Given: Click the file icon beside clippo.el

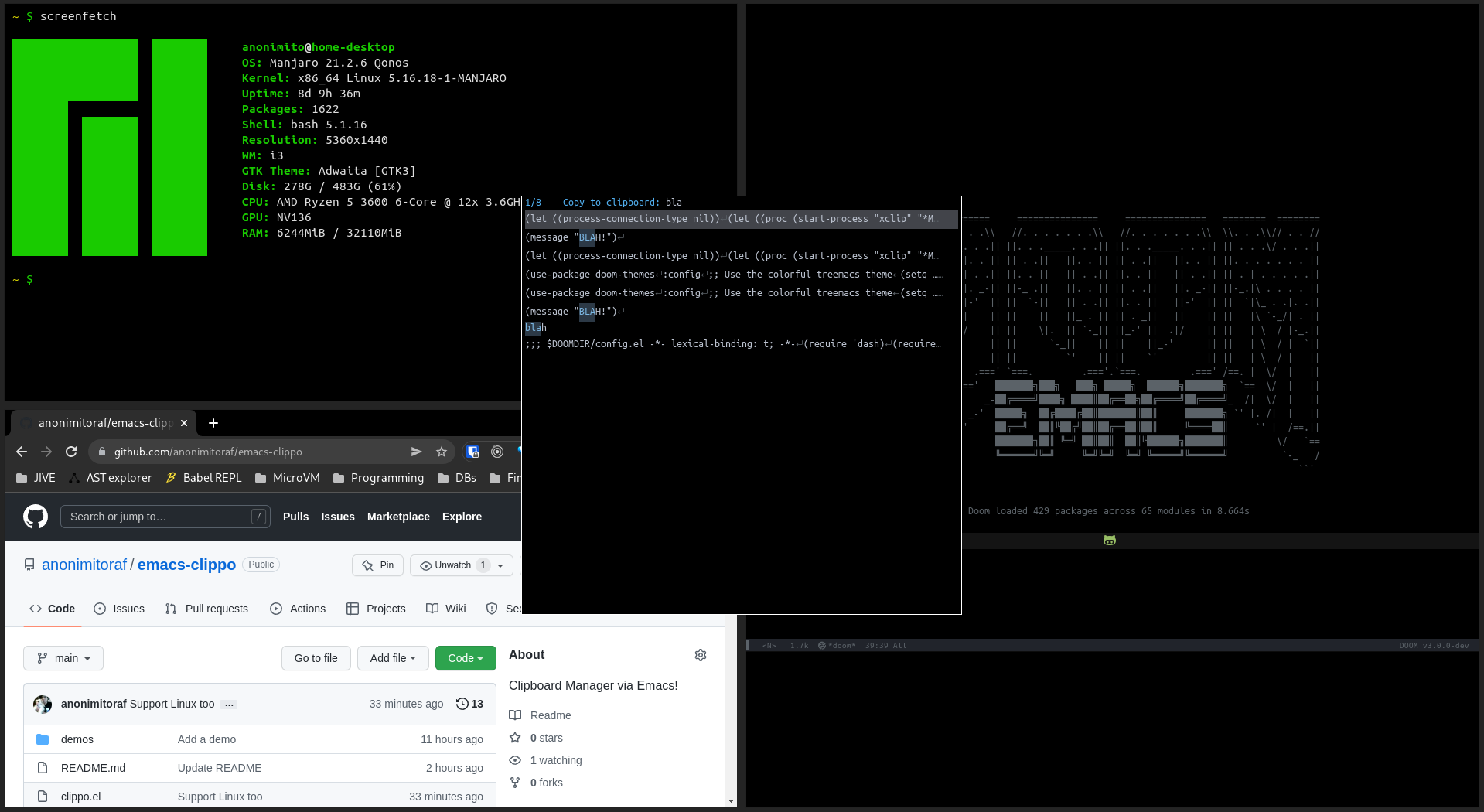Looking at the screenshot, I should pyautogui.click(x=43, y=797).
